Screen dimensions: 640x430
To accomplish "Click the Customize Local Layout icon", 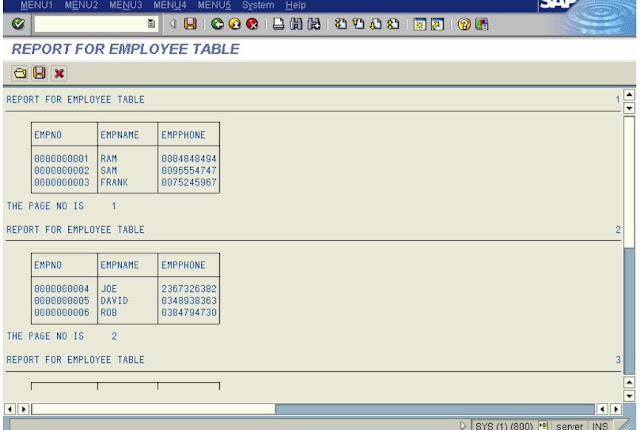I will [x=482, y=24].
